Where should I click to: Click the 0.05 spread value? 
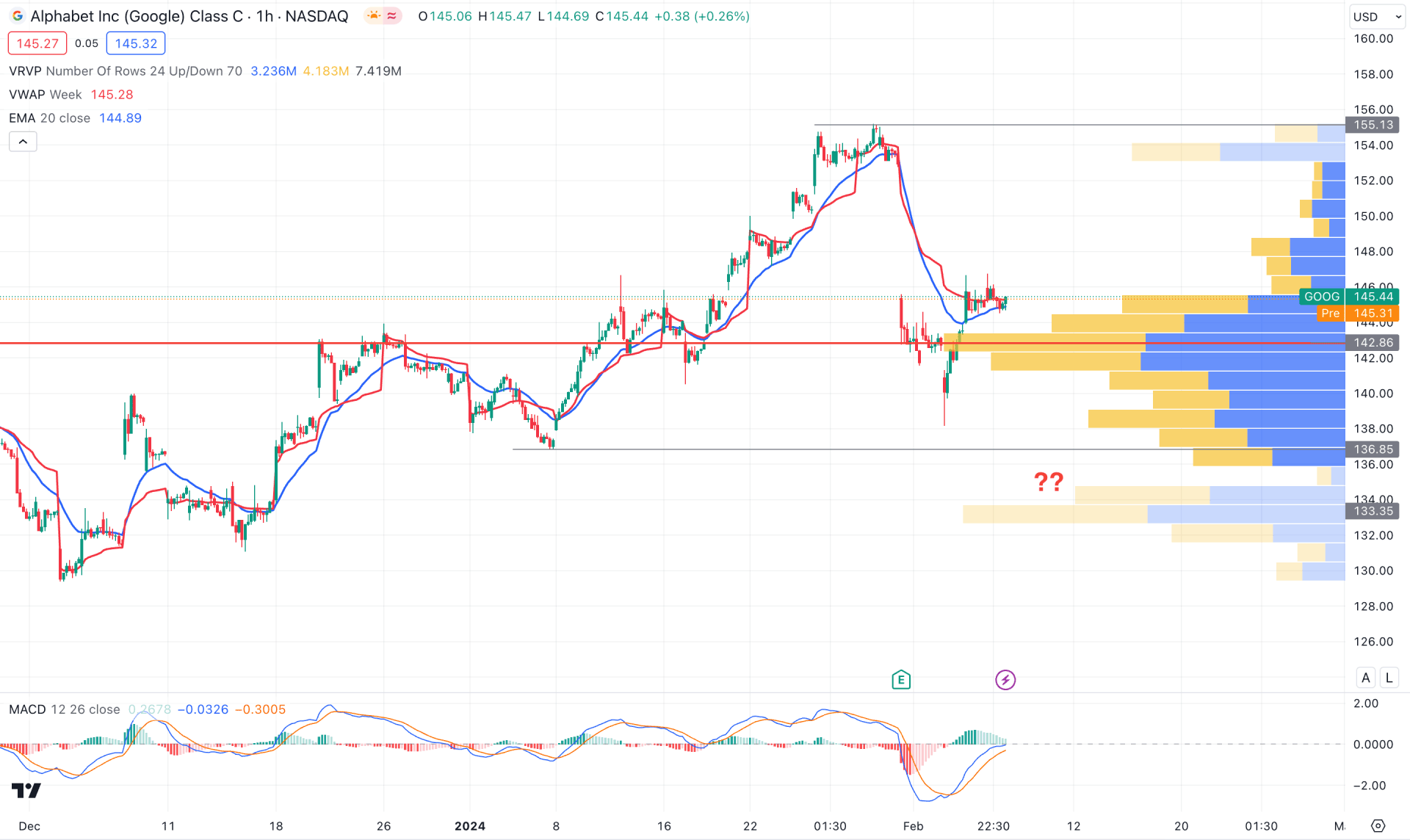87,43
